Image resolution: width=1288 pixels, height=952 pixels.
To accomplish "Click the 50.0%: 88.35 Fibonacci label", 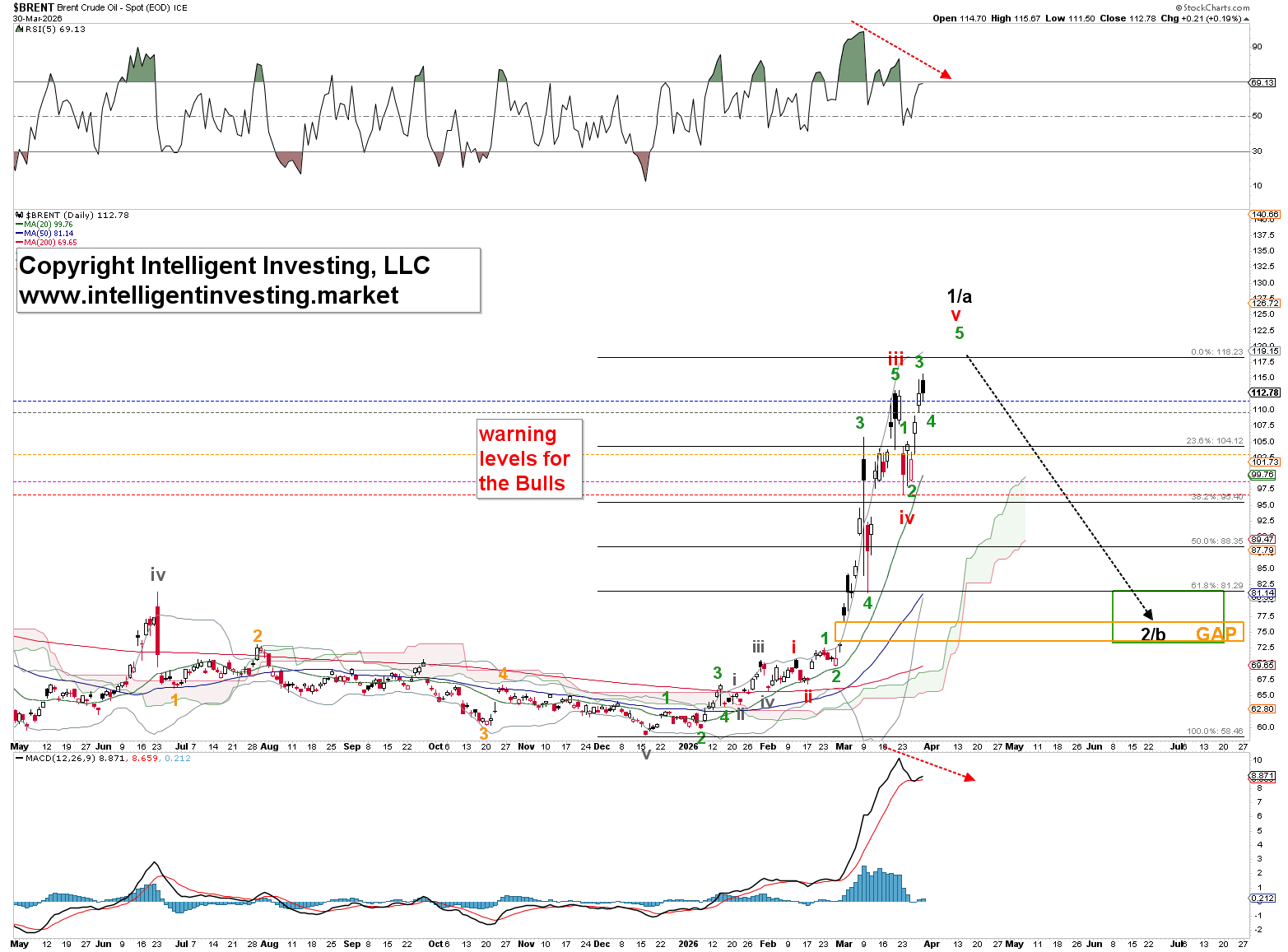I will coord(1216,541).
